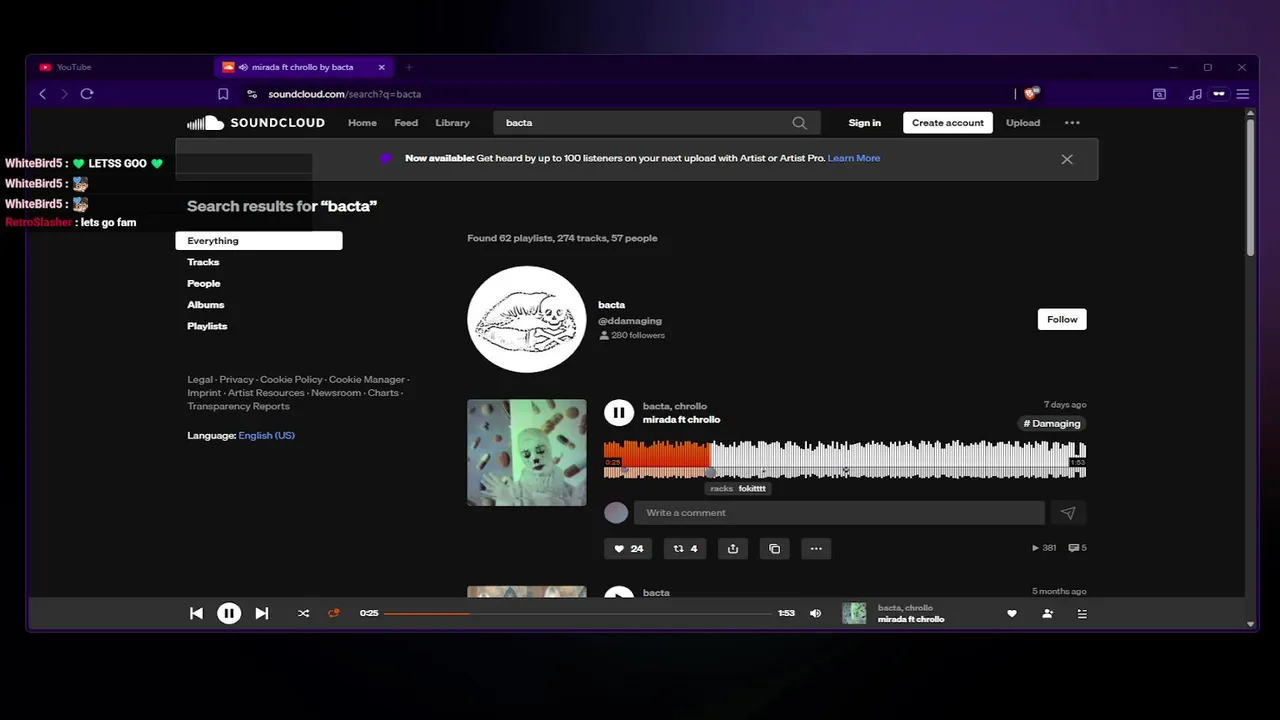
Task: Mute the volume in bottom player
Action: click(x=815, y=613)
